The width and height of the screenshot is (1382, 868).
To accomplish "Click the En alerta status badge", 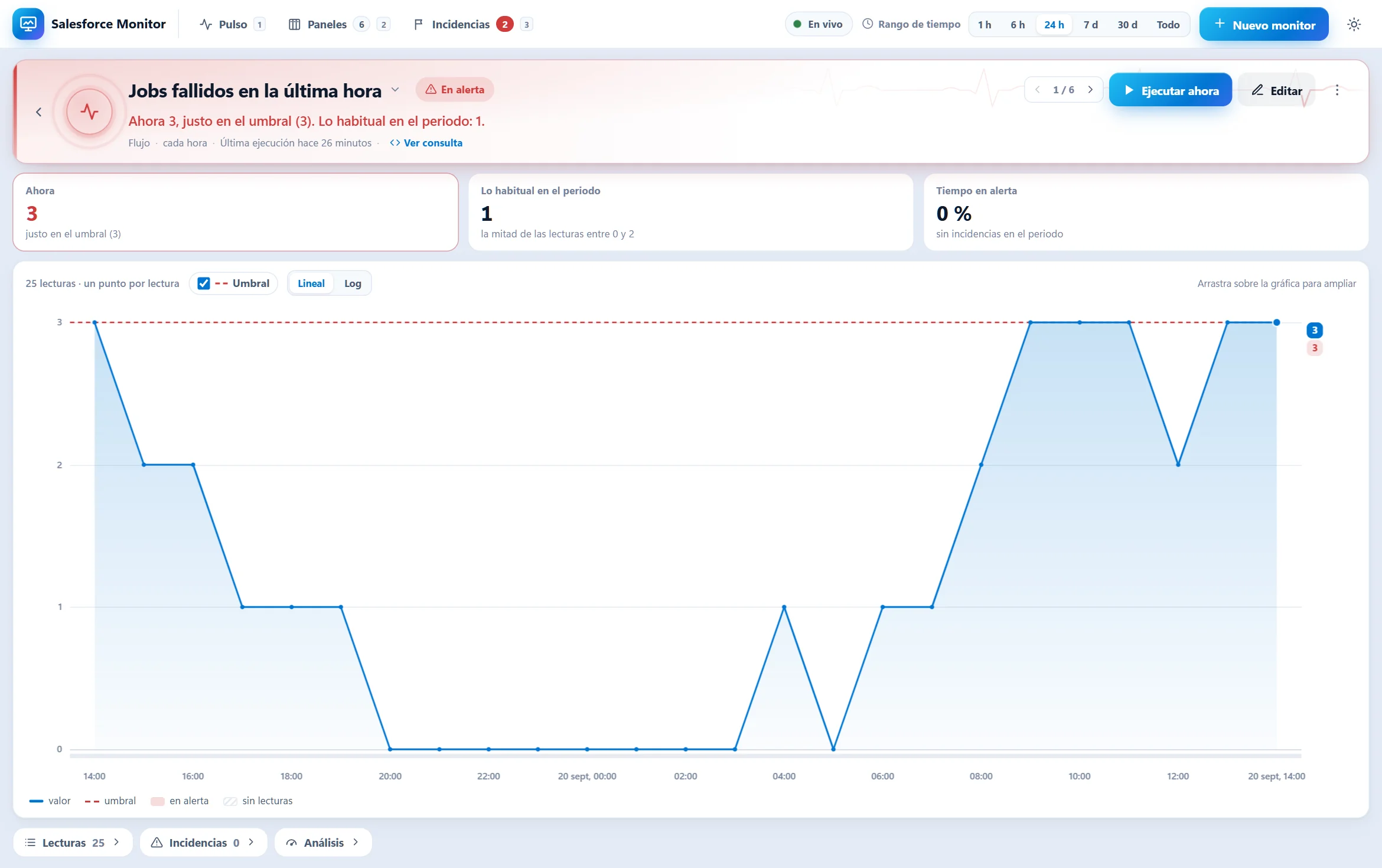I will pyautogui.click(x=455, y=90).
